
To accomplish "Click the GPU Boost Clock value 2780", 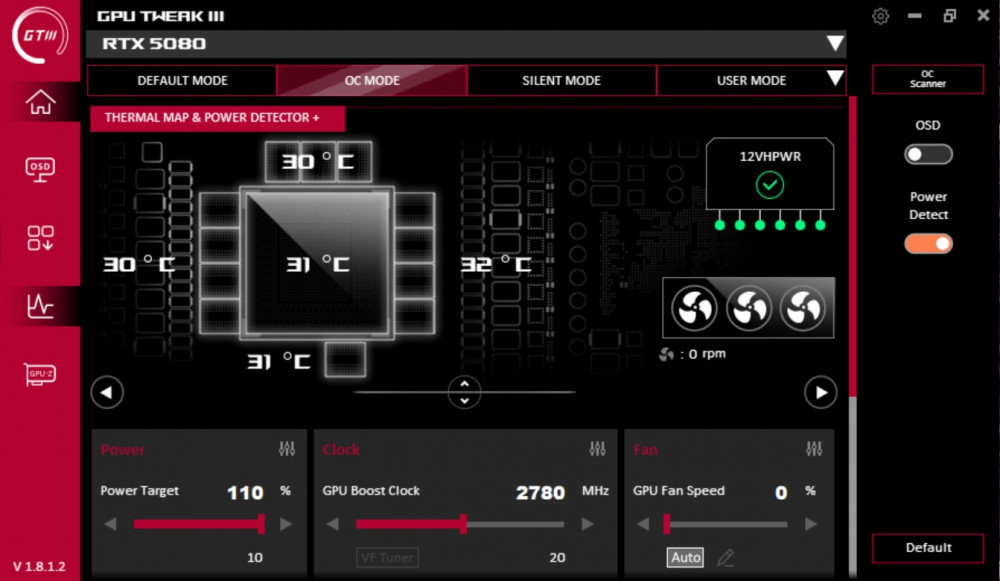I will tap(540, 492).
